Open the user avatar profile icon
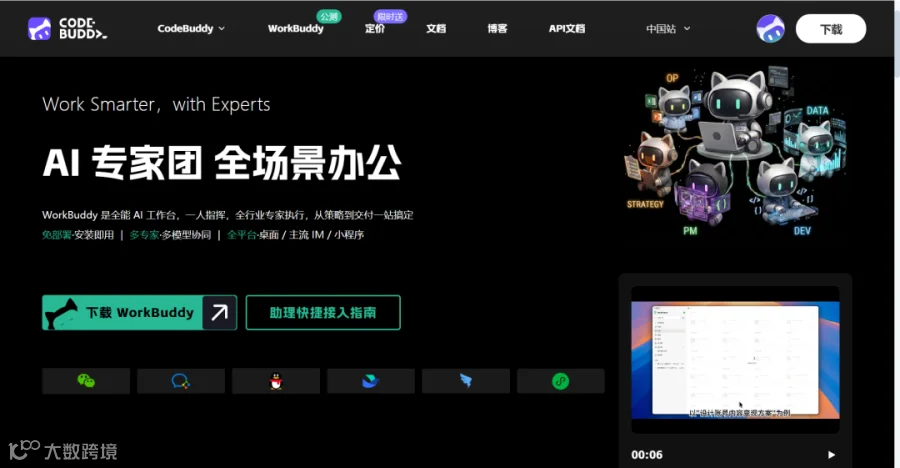The width and height of the screenshot is (900, 468). pyautogui.click(x=770, y=29)
